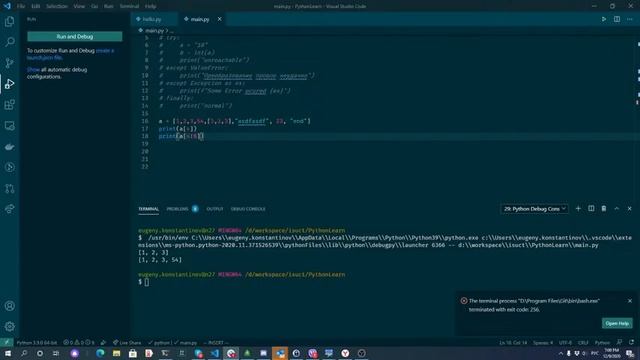This screenshot has width=640, height=360.
Task: Open Microsoft Edge from the taskbar
Action: pos(100,353)
